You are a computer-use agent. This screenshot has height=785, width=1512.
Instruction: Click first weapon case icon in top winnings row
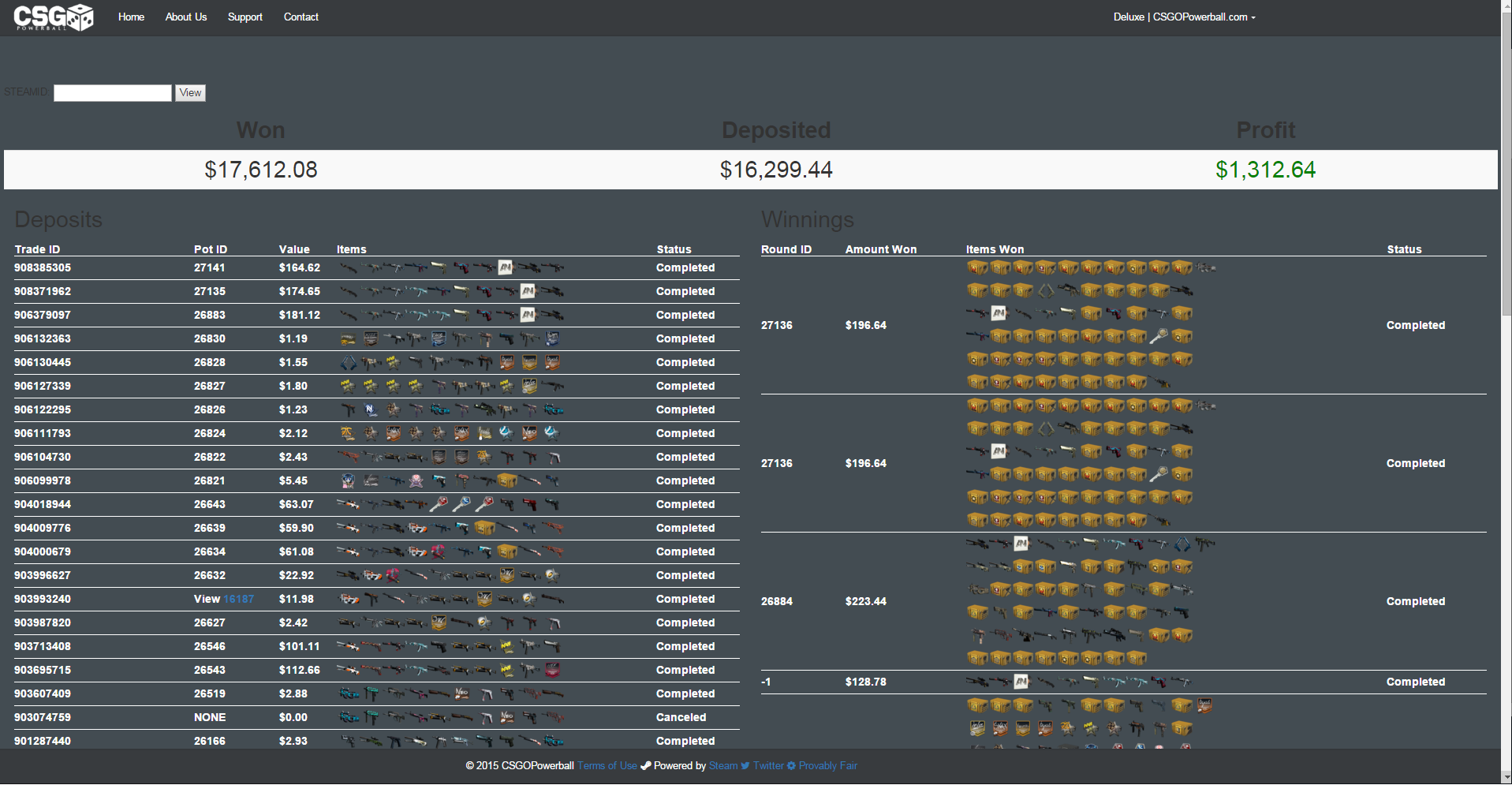coord(977,268)
